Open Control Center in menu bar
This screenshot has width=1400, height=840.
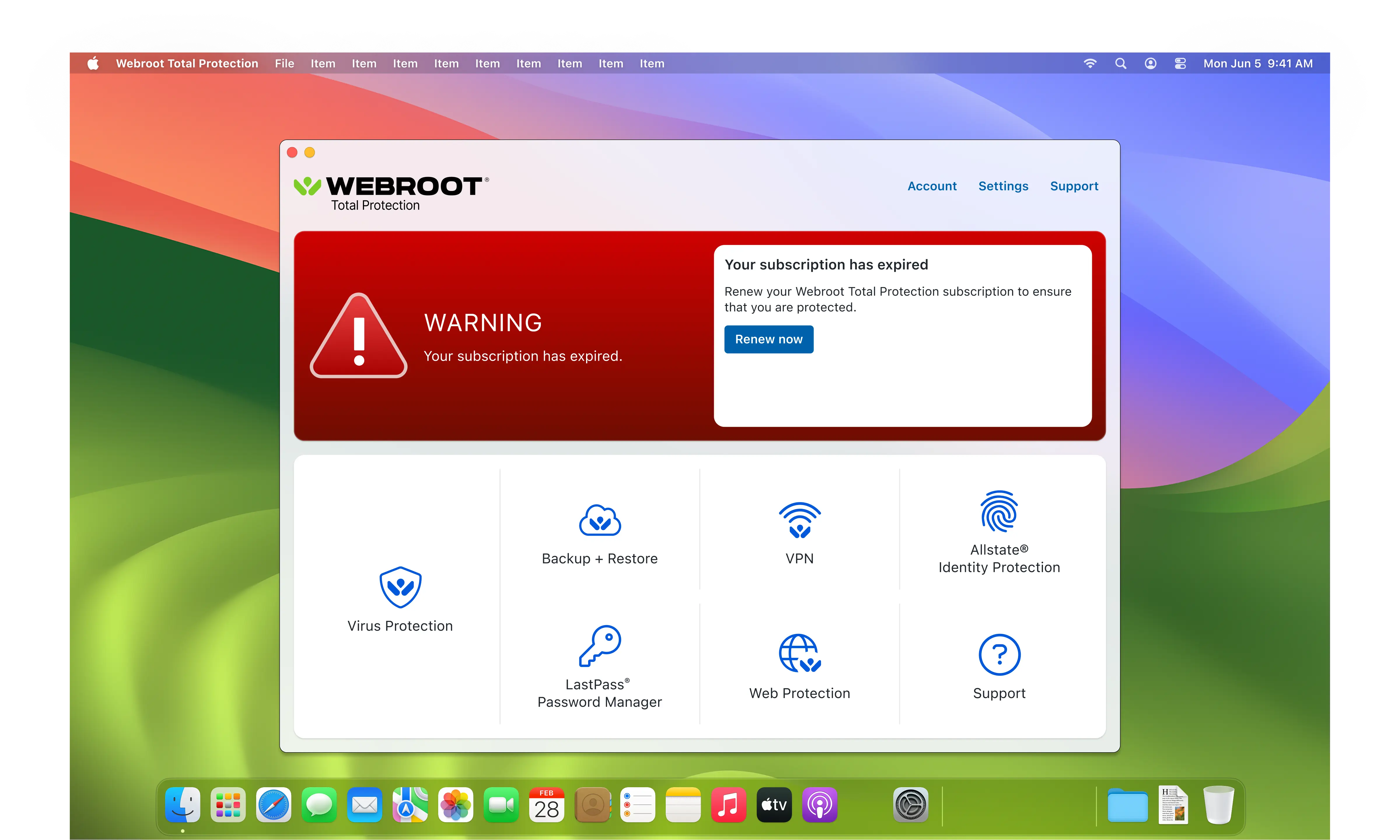[x=1180, y=63]
